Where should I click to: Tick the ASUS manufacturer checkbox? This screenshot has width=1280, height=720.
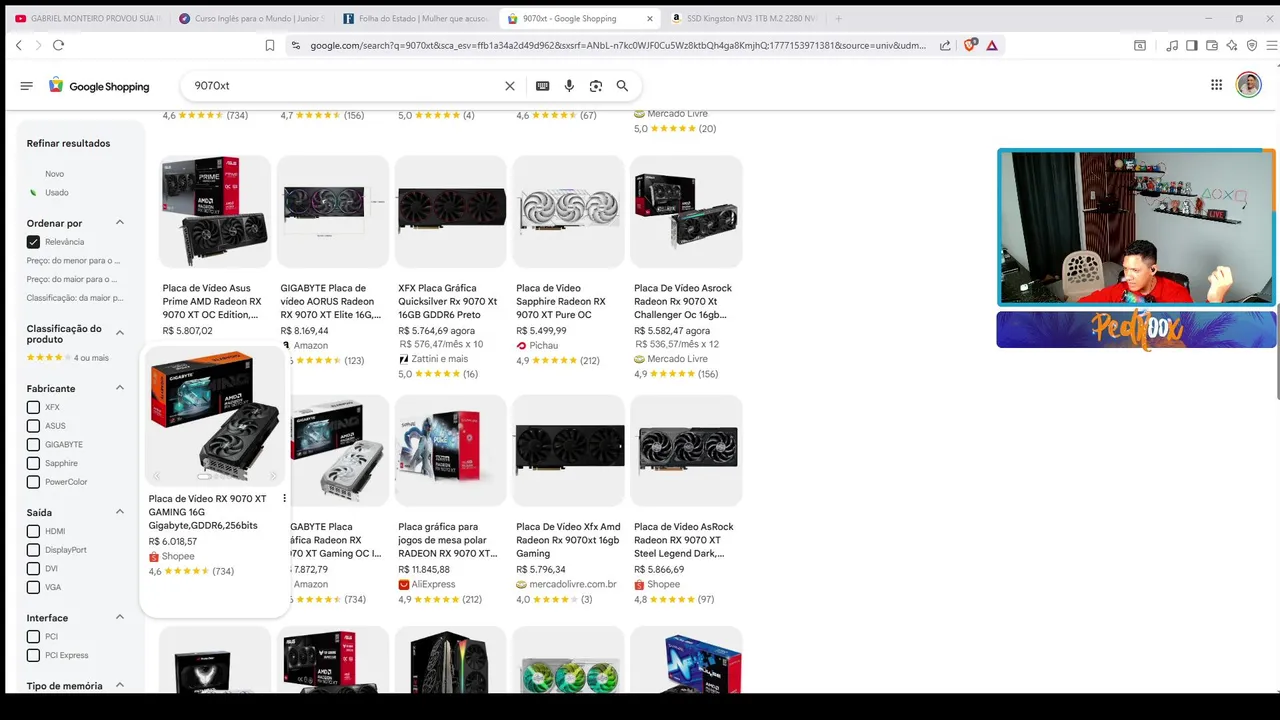[33, 426]
